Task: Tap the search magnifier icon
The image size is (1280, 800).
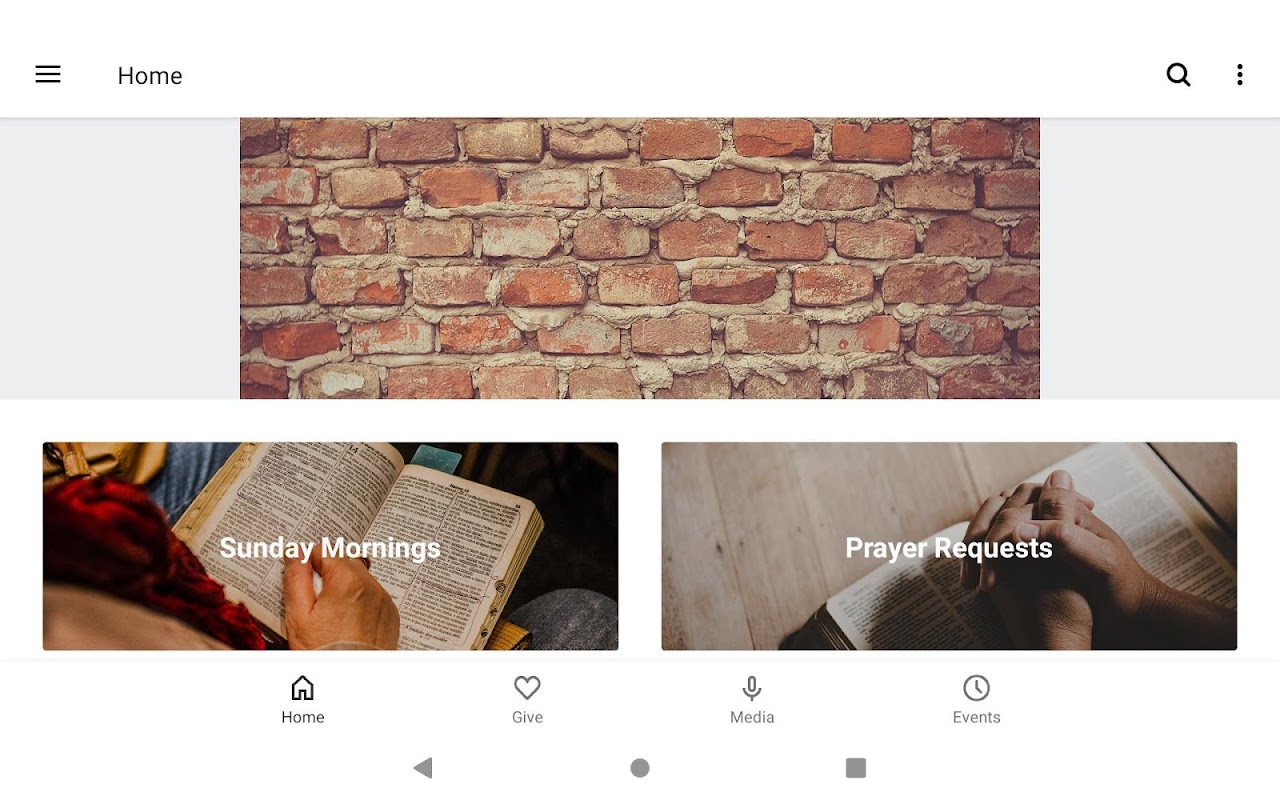Action: (x=1179, y=75)
